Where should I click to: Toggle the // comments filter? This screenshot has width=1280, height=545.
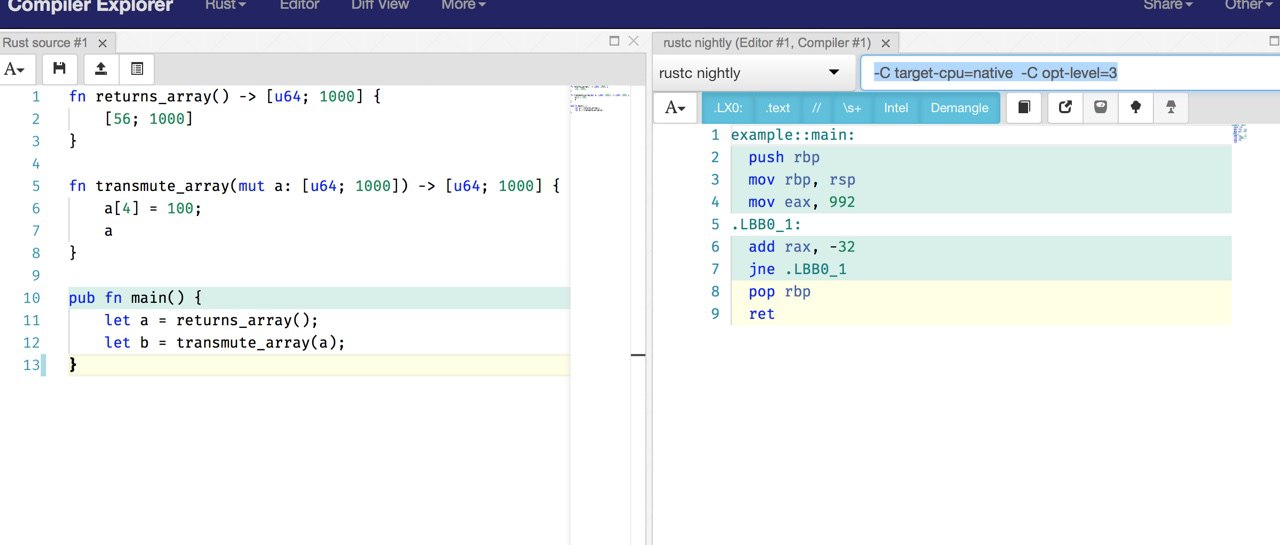click(817, 108)
